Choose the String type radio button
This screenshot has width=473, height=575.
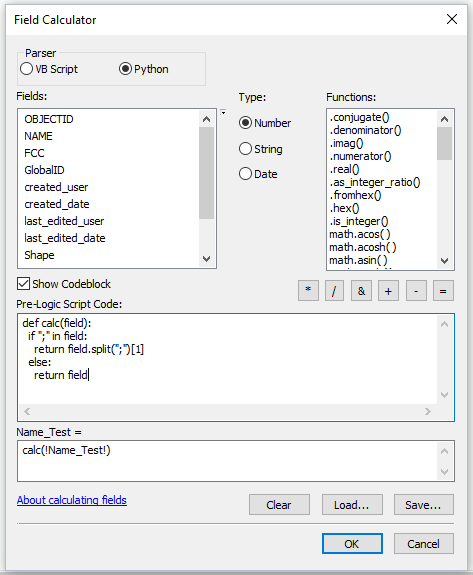click(x=261, y=149)
